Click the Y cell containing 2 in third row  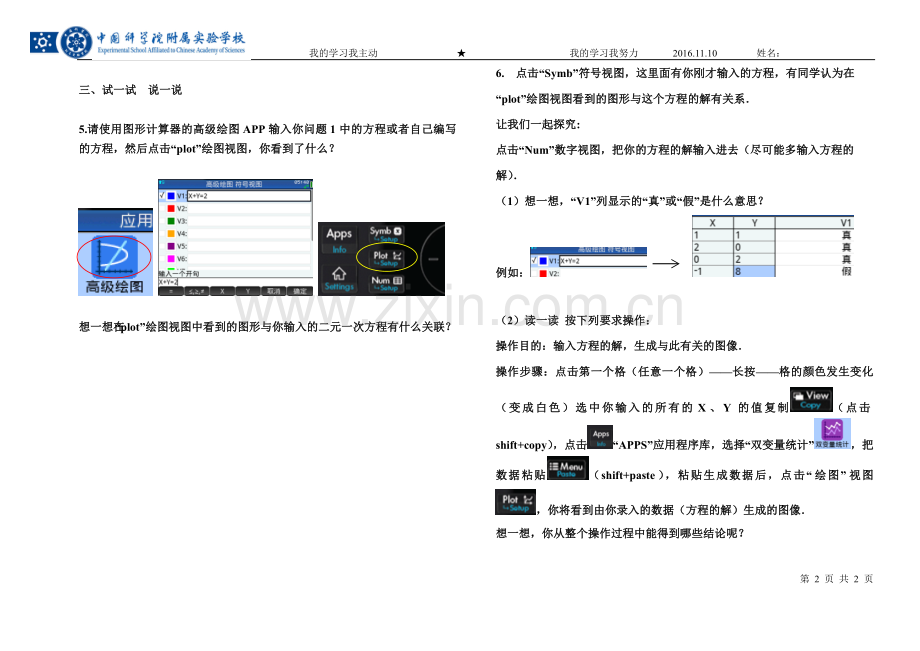pos(754,259)
